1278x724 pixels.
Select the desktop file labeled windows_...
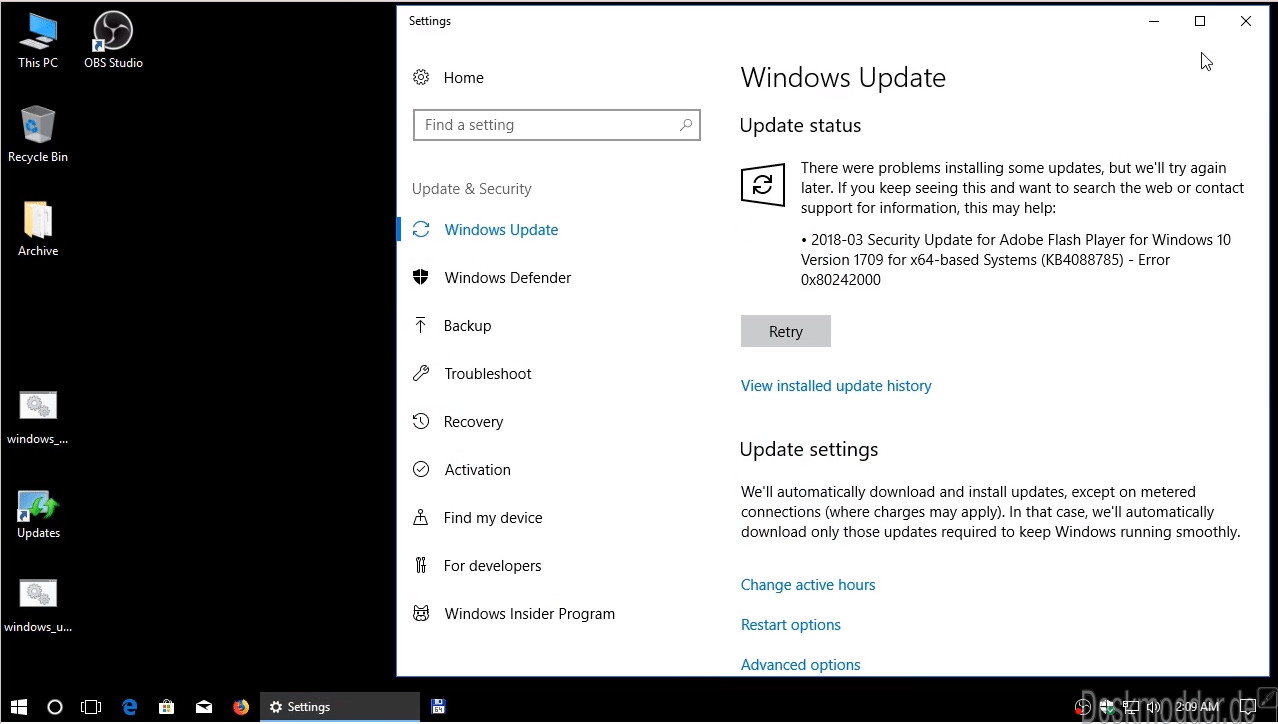point(38,417)
